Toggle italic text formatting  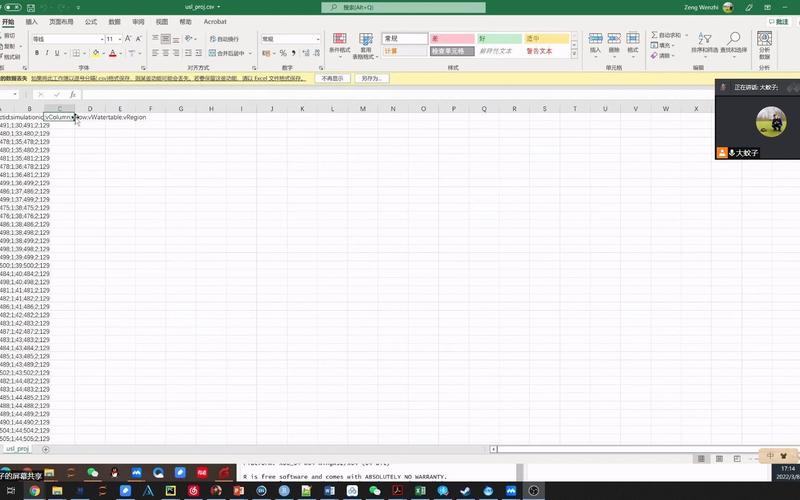point(47,53)
